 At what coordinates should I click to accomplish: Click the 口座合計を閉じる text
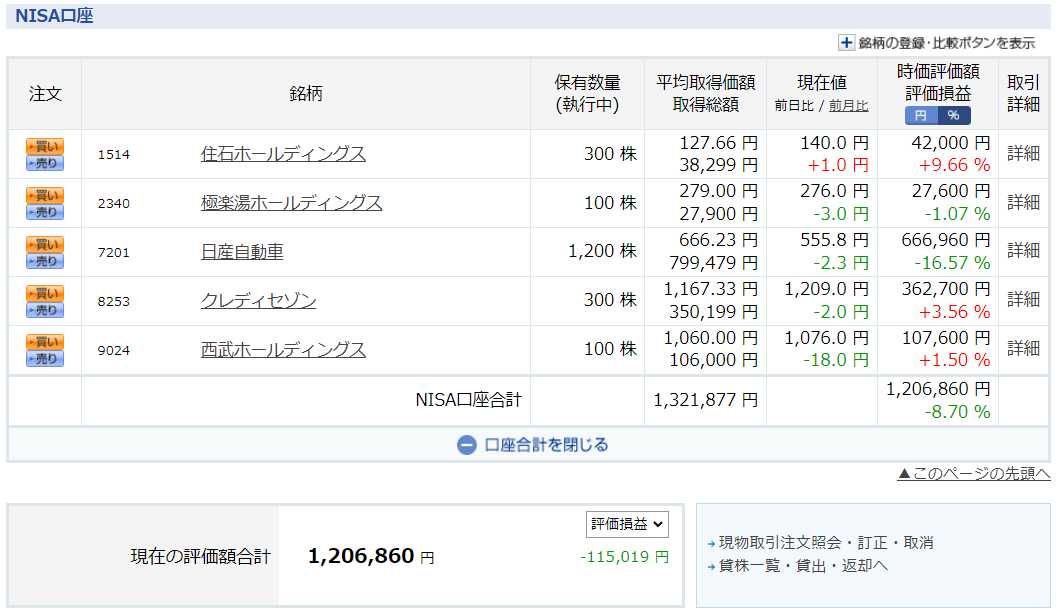546,445
